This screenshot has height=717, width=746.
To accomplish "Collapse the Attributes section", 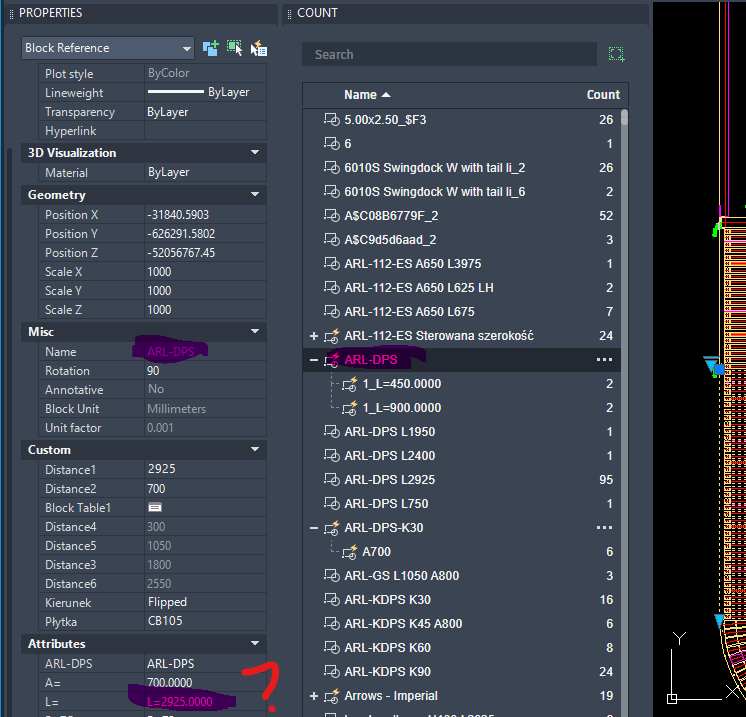I will pyautogui.click(x=255, y=644).
